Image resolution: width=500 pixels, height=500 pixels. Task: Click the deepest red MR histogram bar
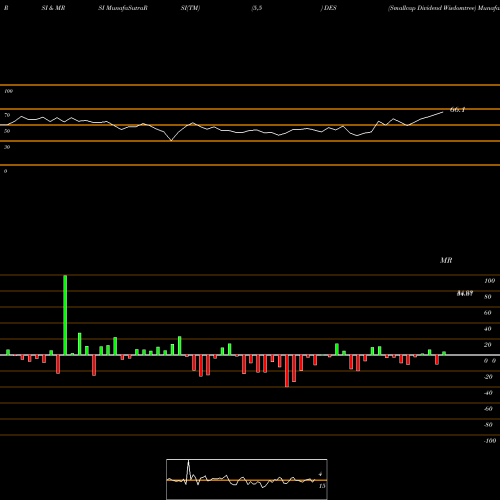pos(287,371)
